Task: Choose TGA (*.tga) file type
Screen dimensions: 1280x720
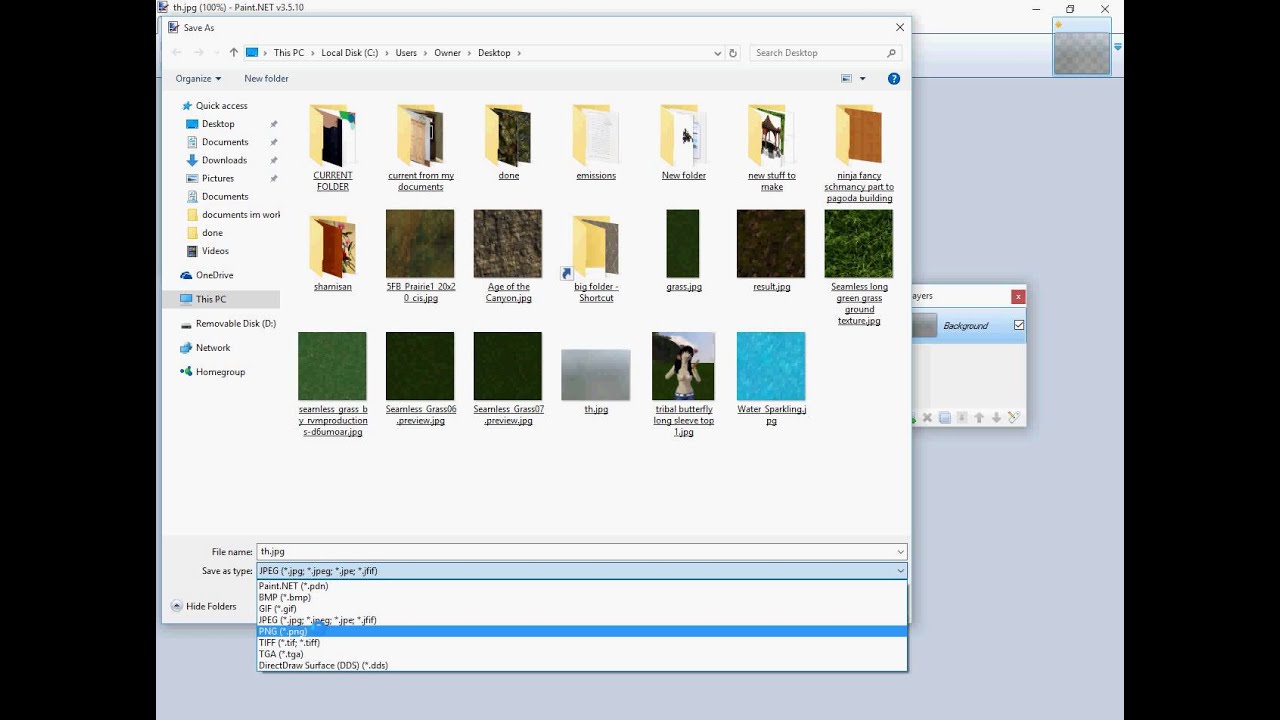Action: [582, 654]
